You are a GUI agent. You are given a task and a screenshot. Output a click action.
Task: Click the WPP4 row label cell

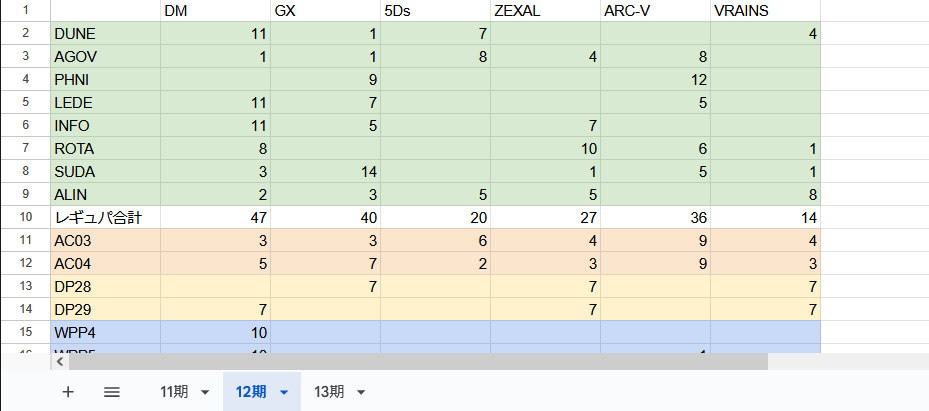point(105,332)
